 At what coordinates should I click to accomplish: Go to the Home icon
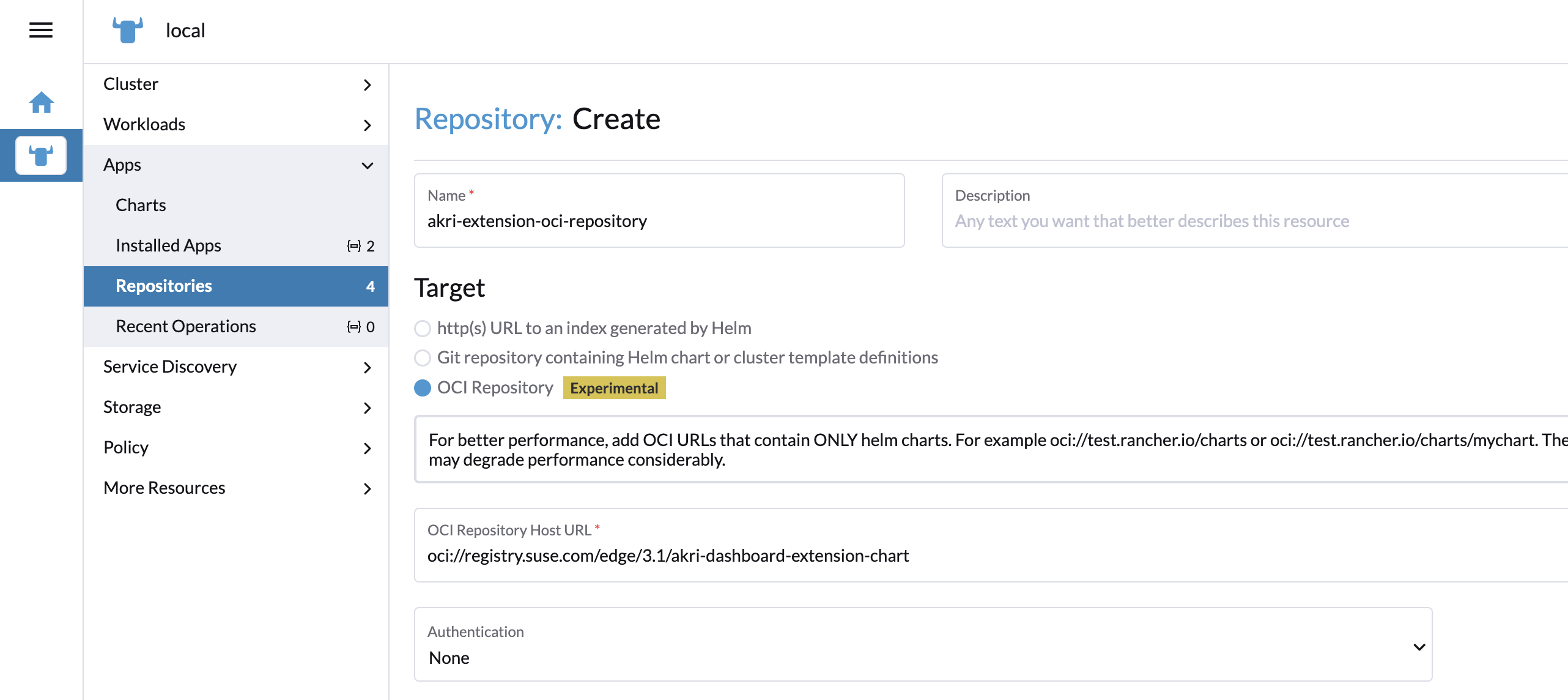click(41, 102)
